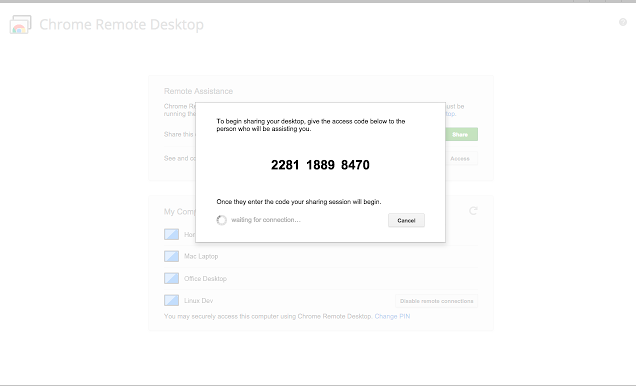Image resolution: width=636 pixels, height=386 pixels.
Task: Click the first computer icon in My Computers
Action: [171, 234]
